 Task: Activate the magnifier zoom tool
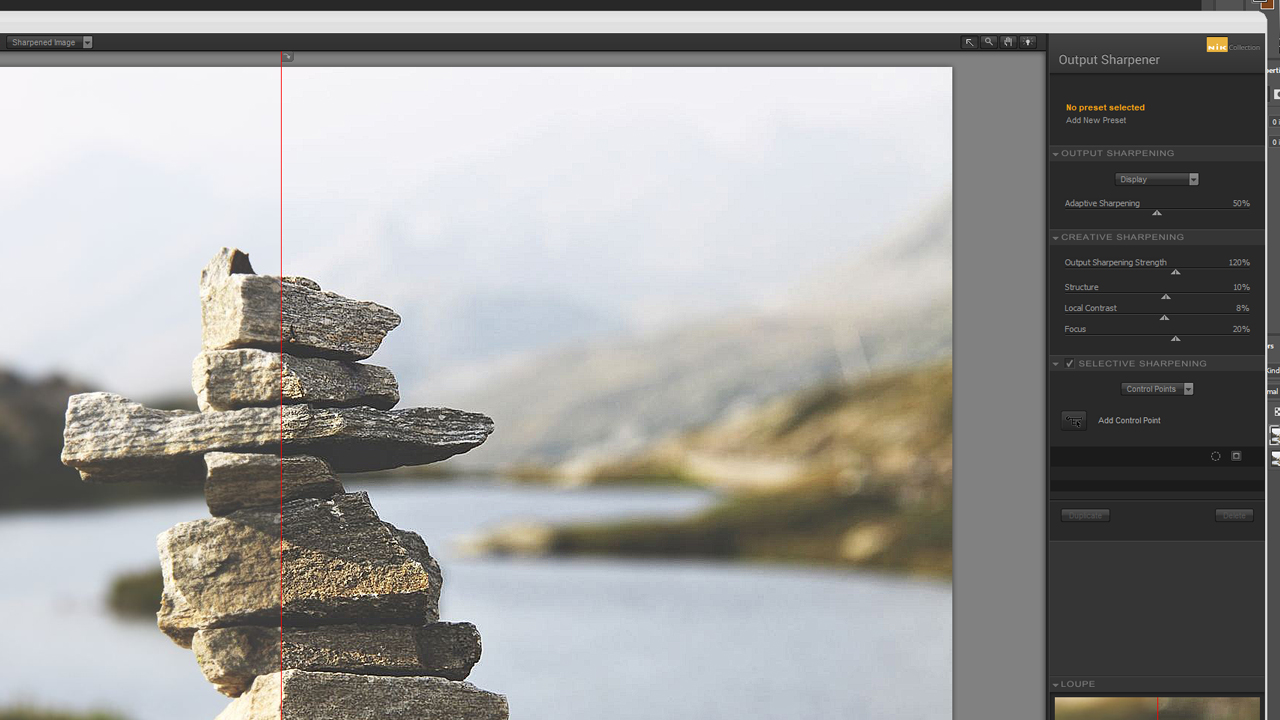coord(988,42)
